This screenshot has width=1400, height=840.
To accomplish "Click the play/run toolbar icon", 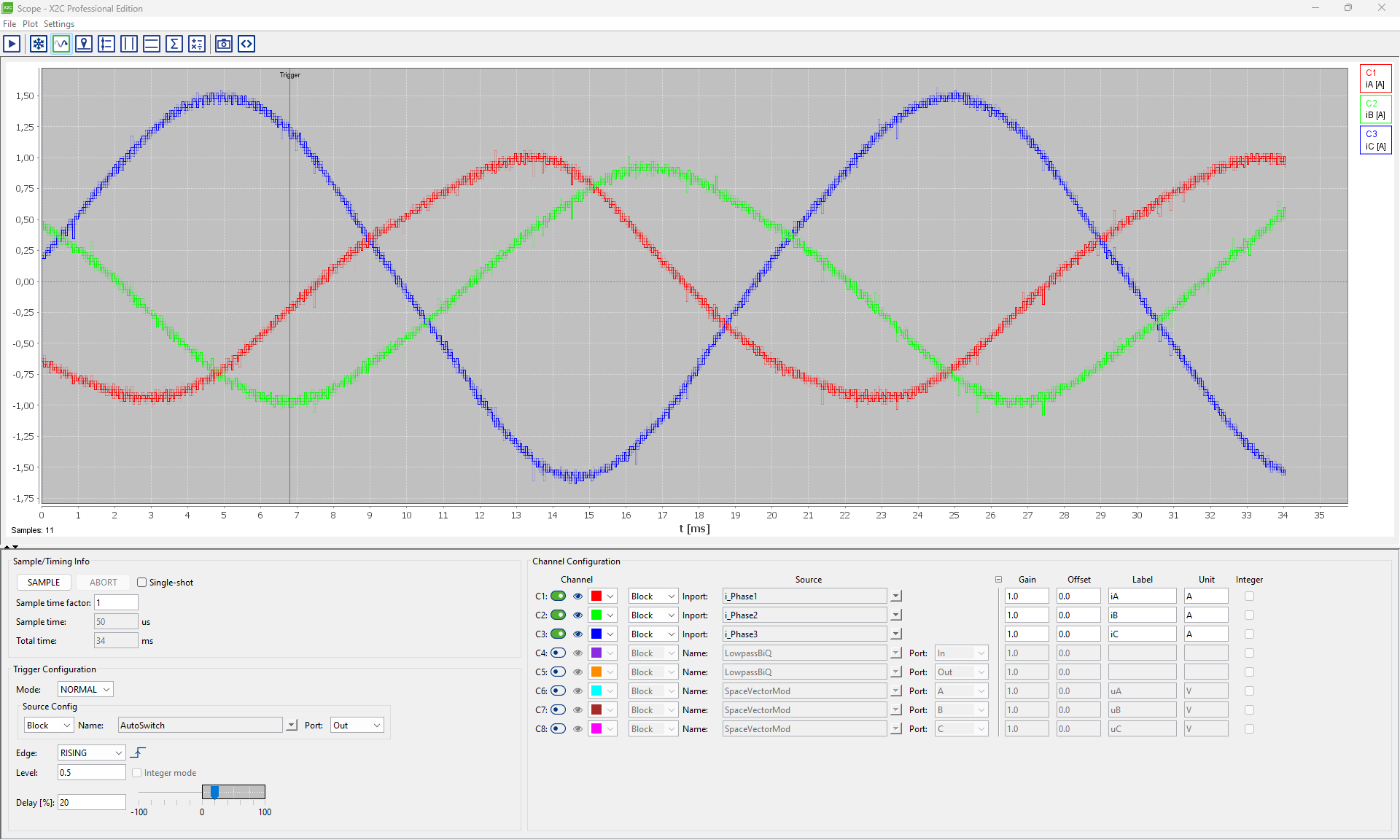I will point(12,44).
